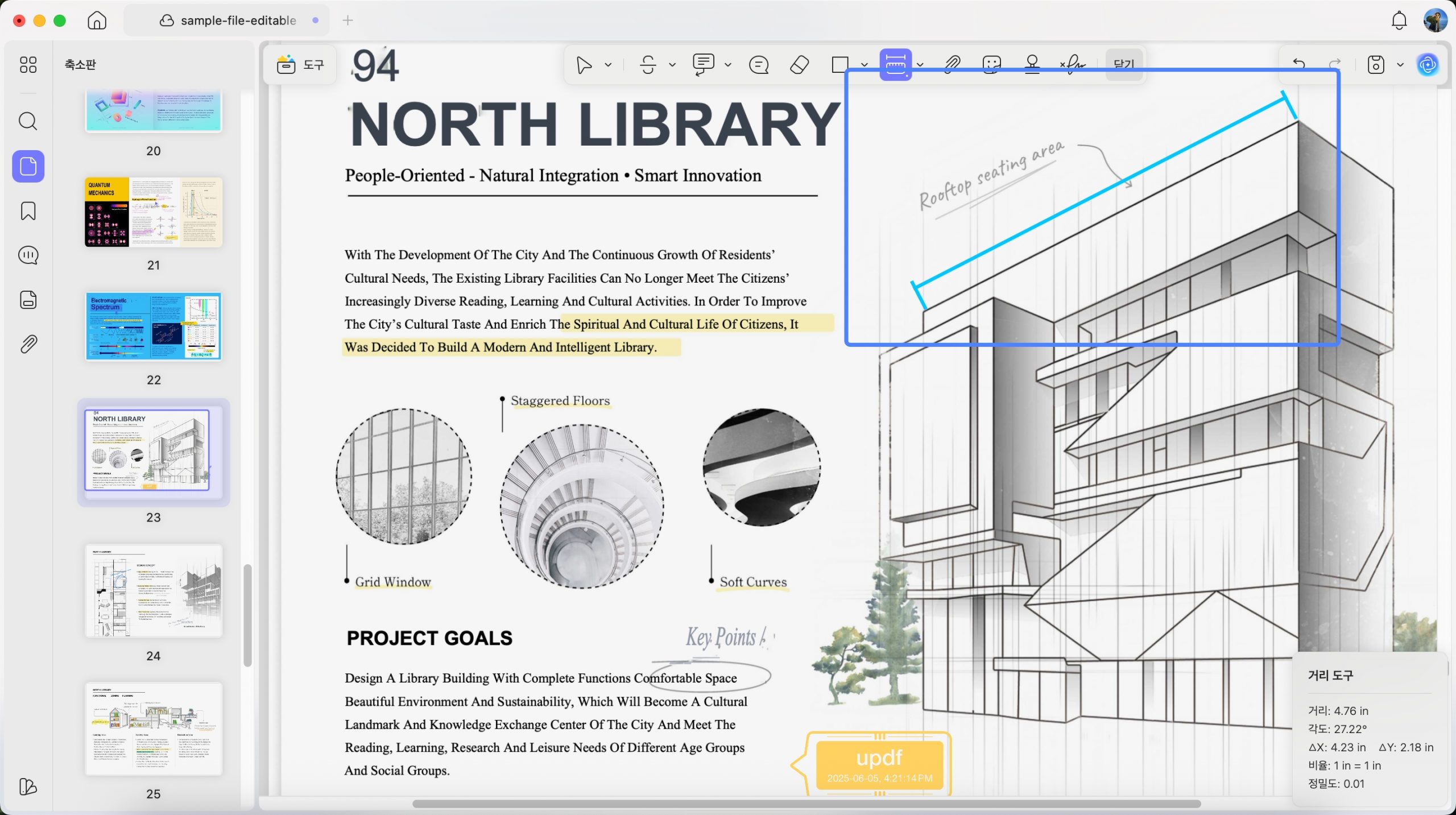The width and height of the screenshot is (1456, 815).
Task: Go to the home screen icon
Action: pos(97,20)
